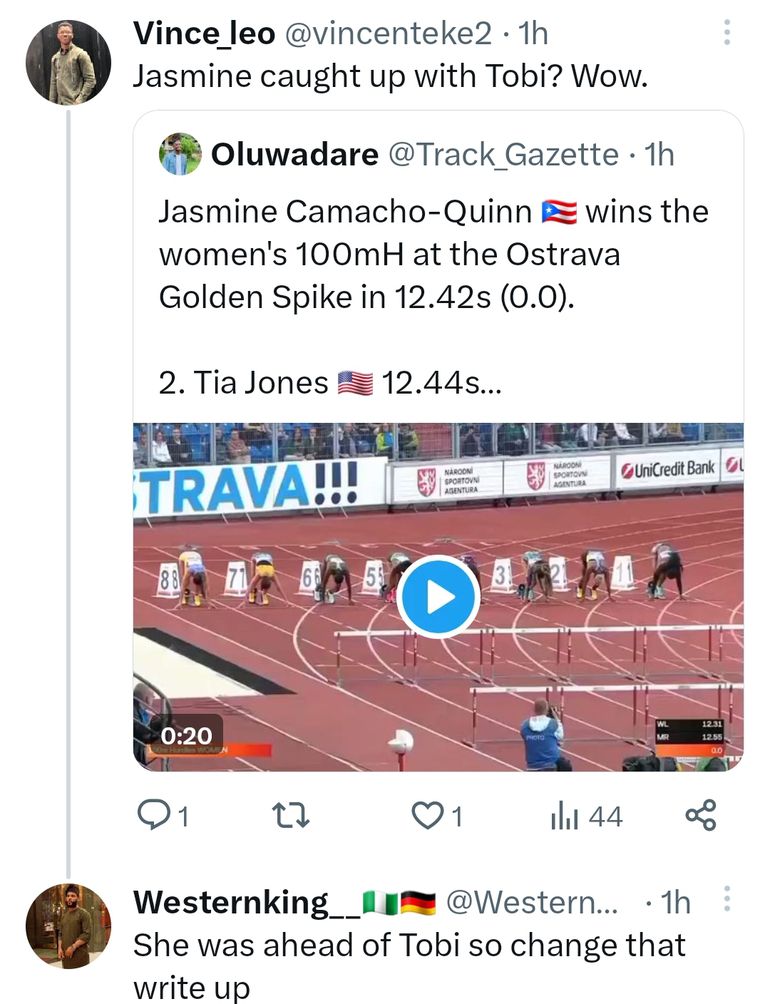Open the @vincenteke2 handle link

(389, 34)
